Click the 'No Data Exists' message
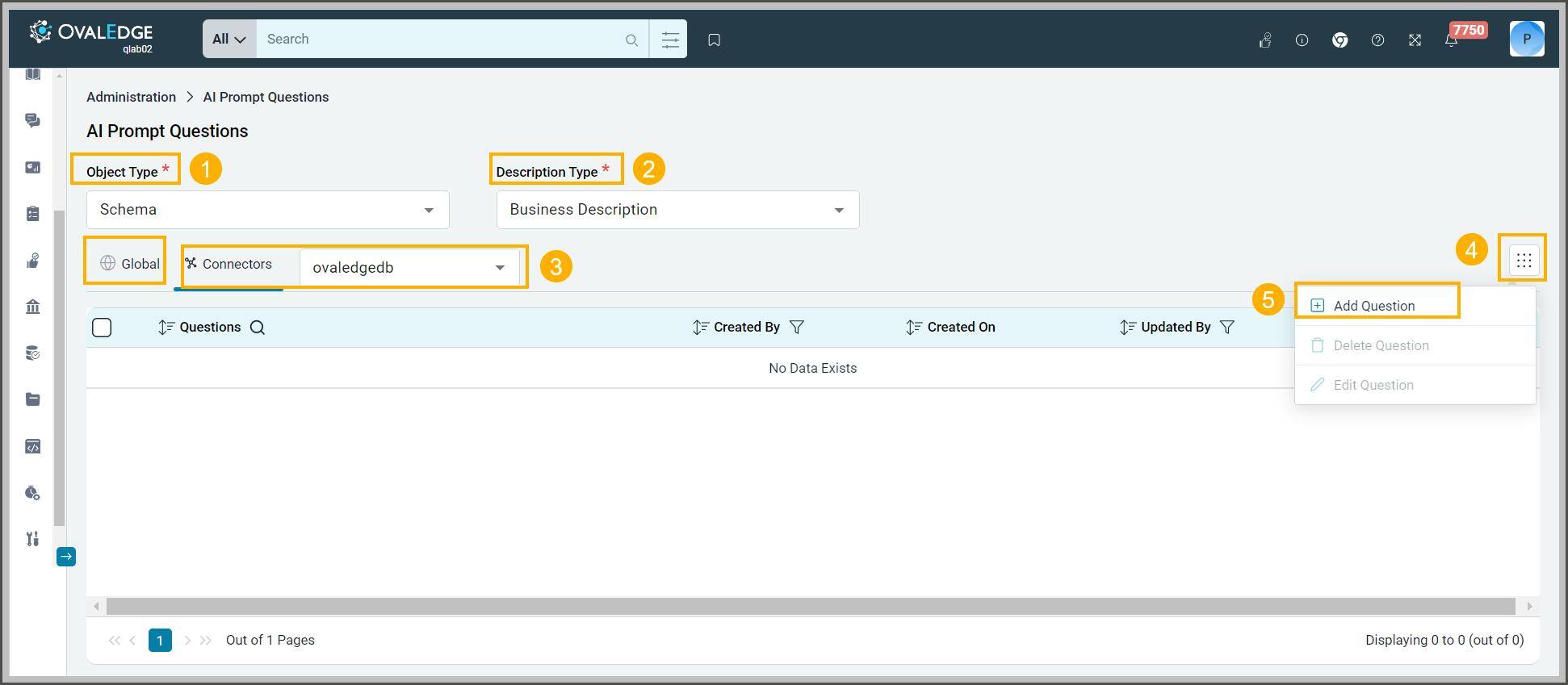Viewport: 1568px width, 685px height. tap(812, 368)
